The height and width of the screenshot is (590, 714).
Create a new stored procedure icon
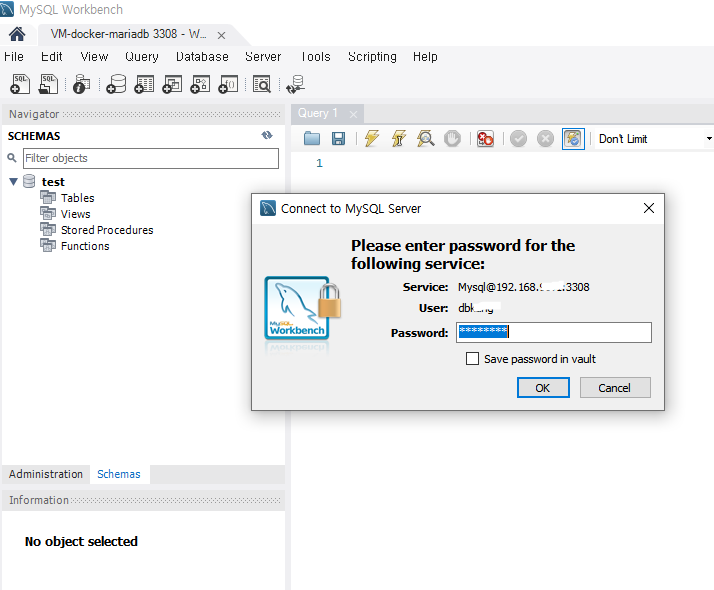[200, 84]
